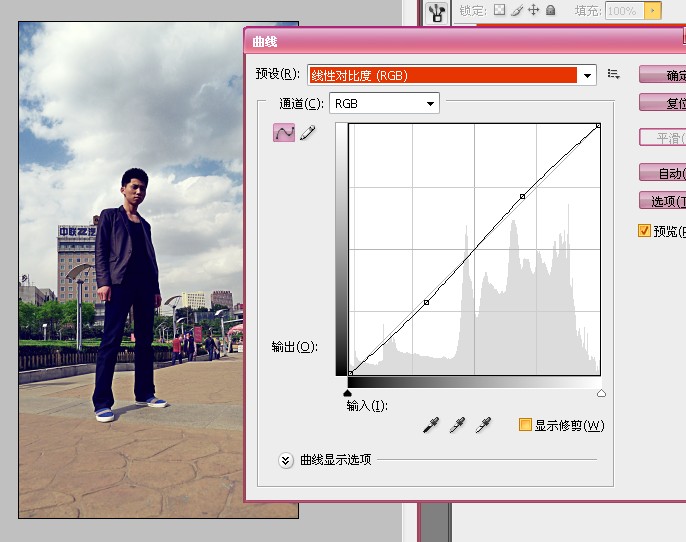Select the curve point editing tool

pyautogui.click(x=284, y=133)
